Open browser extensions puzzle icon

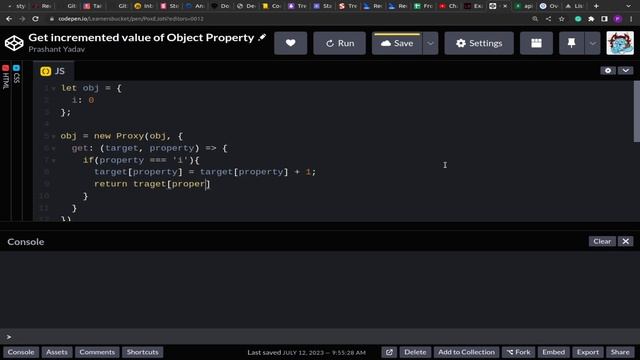[x=591, y=19]
